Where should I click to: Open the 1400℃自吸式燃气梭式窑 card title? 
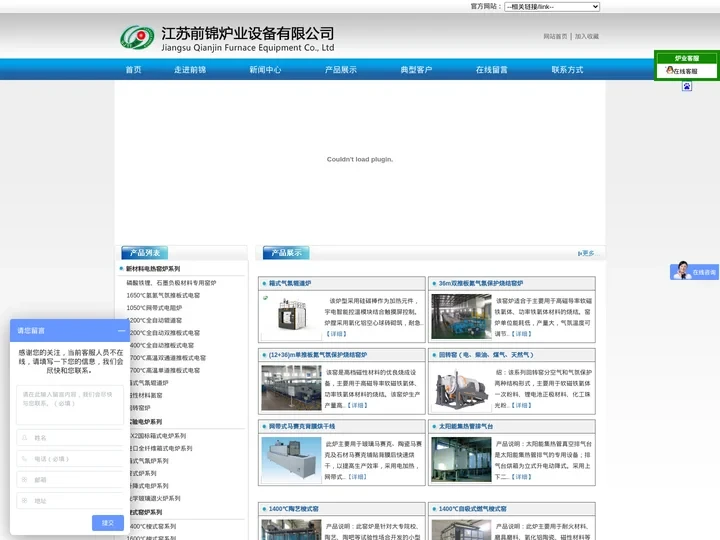coord(472,509)
